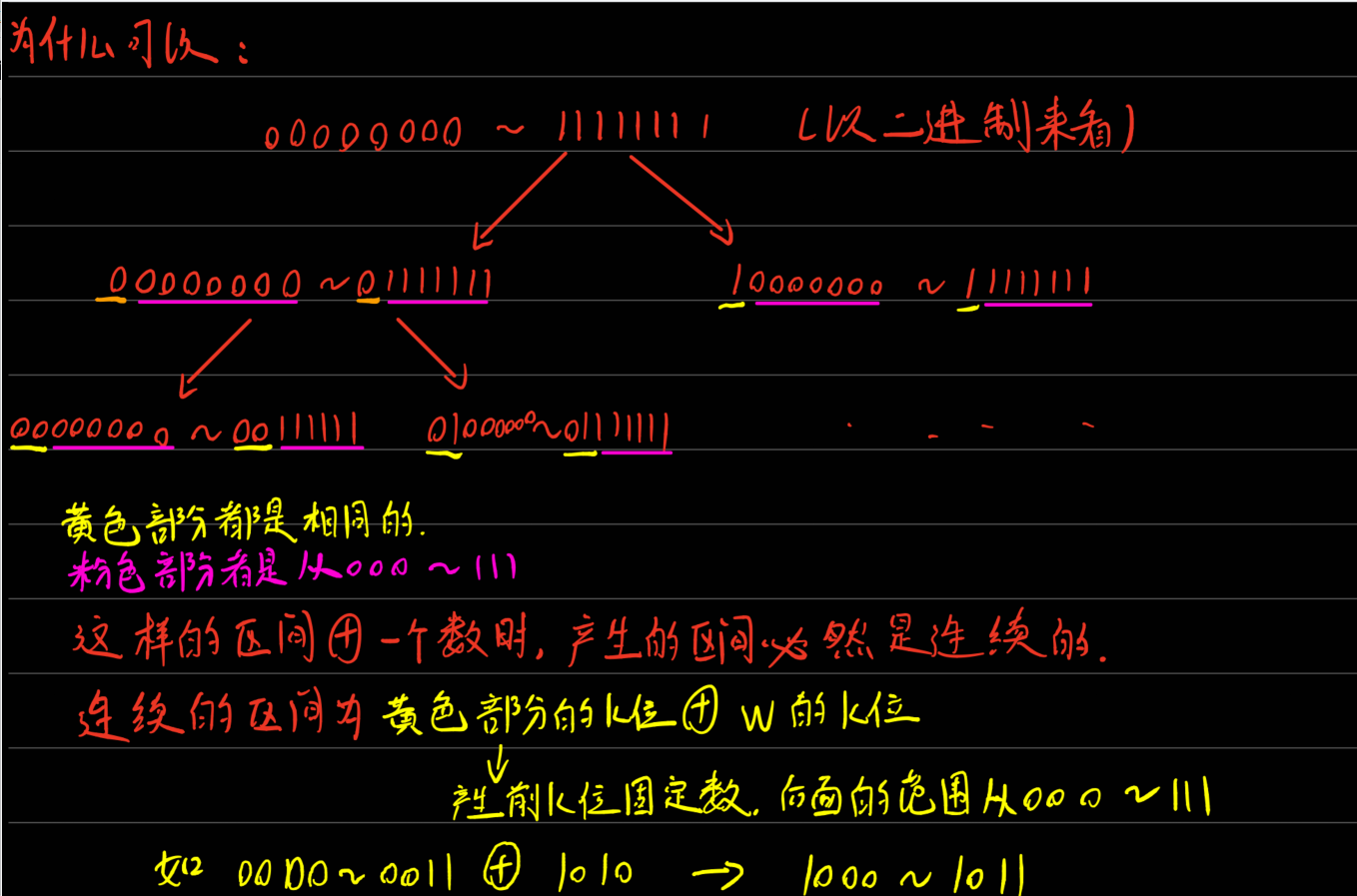This screenshot has width=1357, height=896.
Task: Click the red text "这样的区间"
Action: (x=194, y=638)
